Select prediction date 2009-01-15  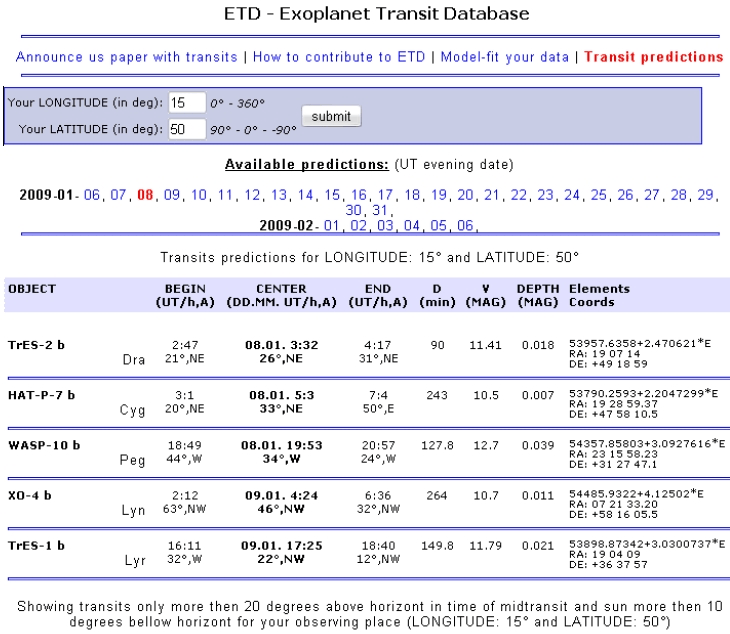[332, 195]
